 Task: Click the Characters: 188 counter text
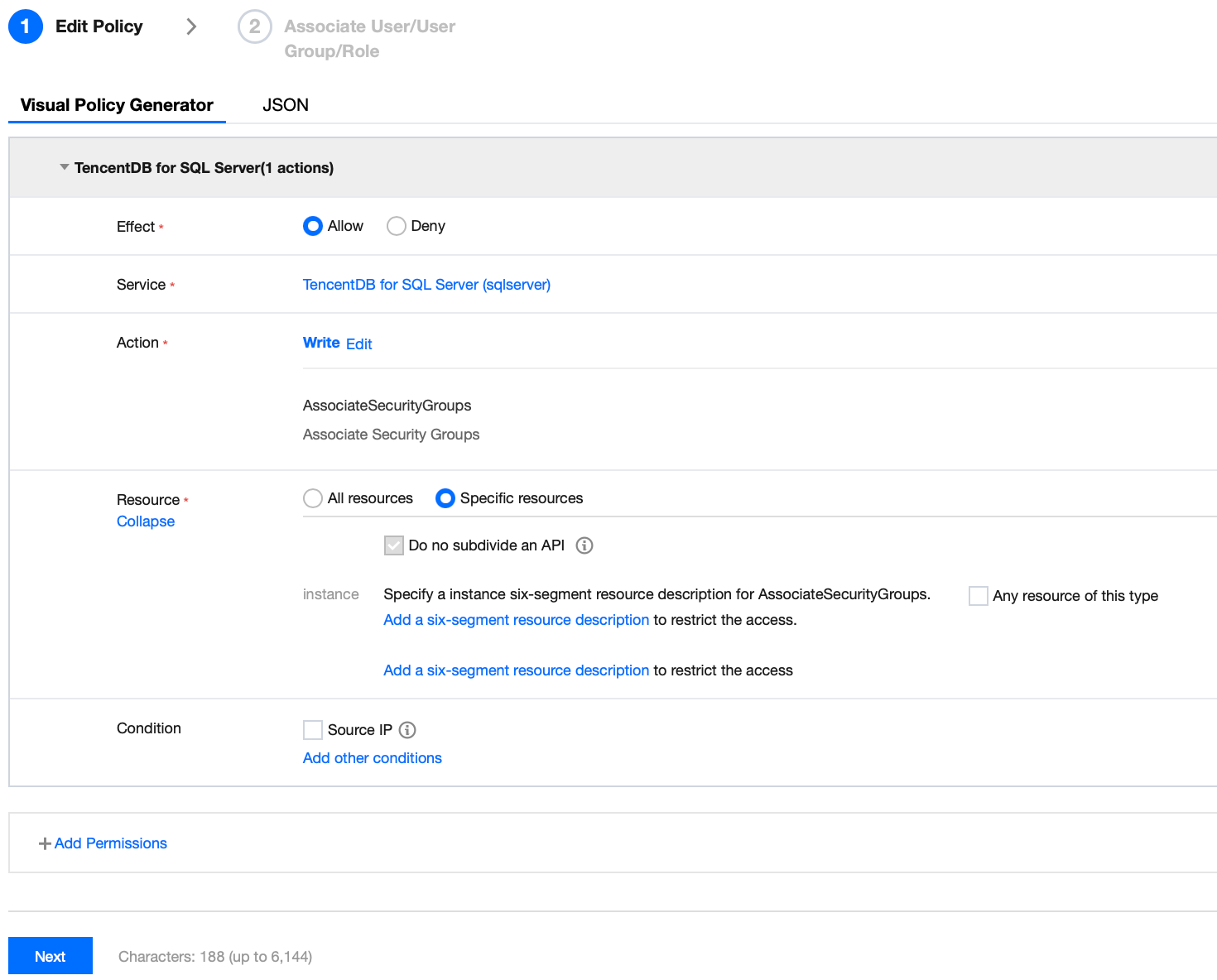point(215,957)
